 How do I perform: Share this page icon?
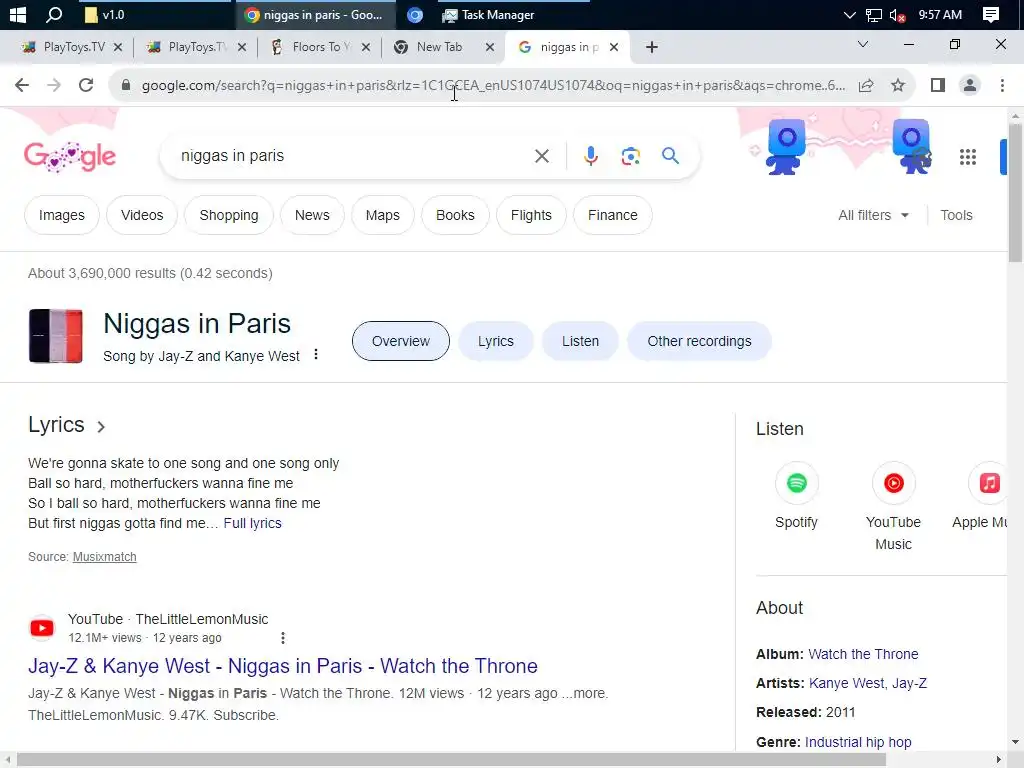[866, 85]
